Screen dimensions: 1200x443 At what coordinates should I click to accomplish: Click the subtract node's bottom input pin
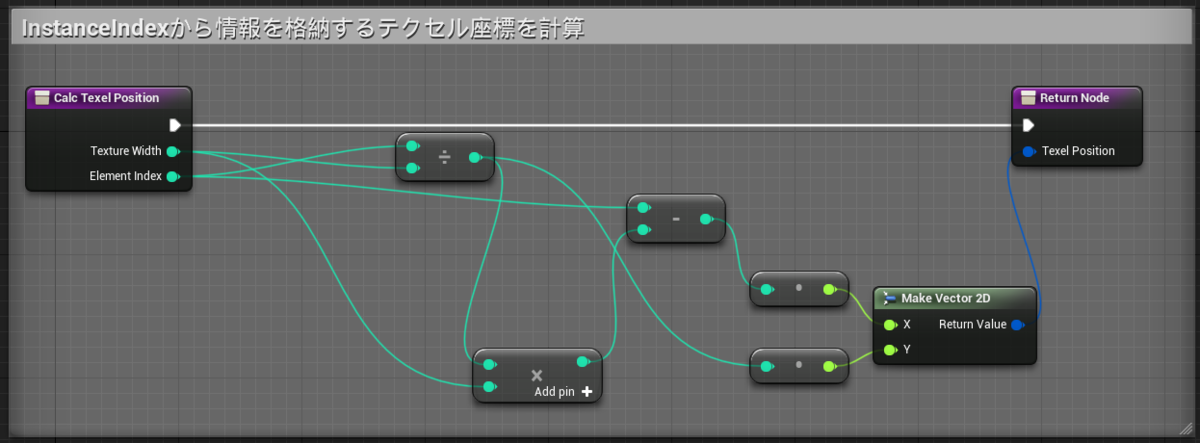coord(643,230)
